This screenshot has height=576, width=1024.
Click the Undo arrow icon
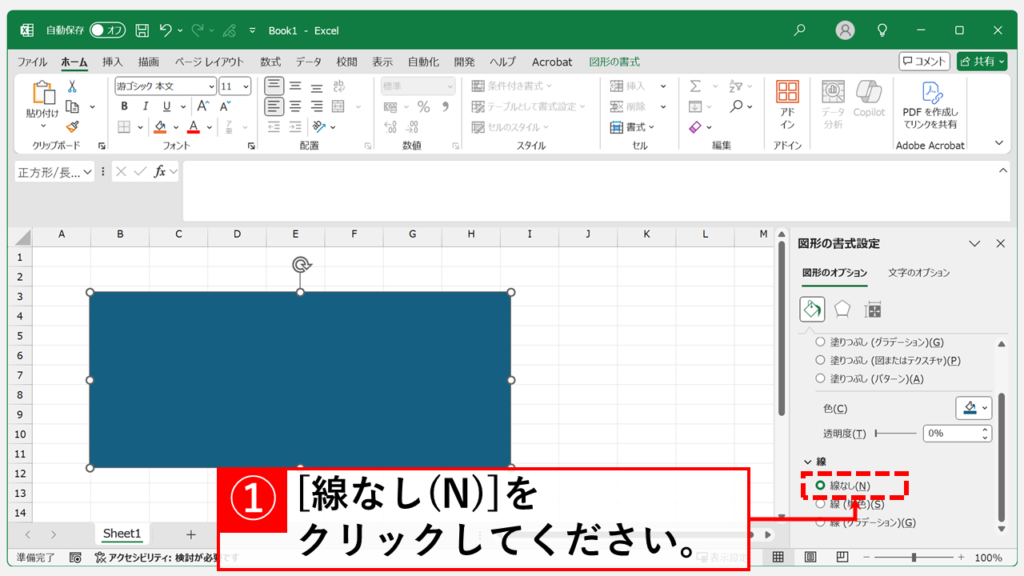(x=166, y=30)
